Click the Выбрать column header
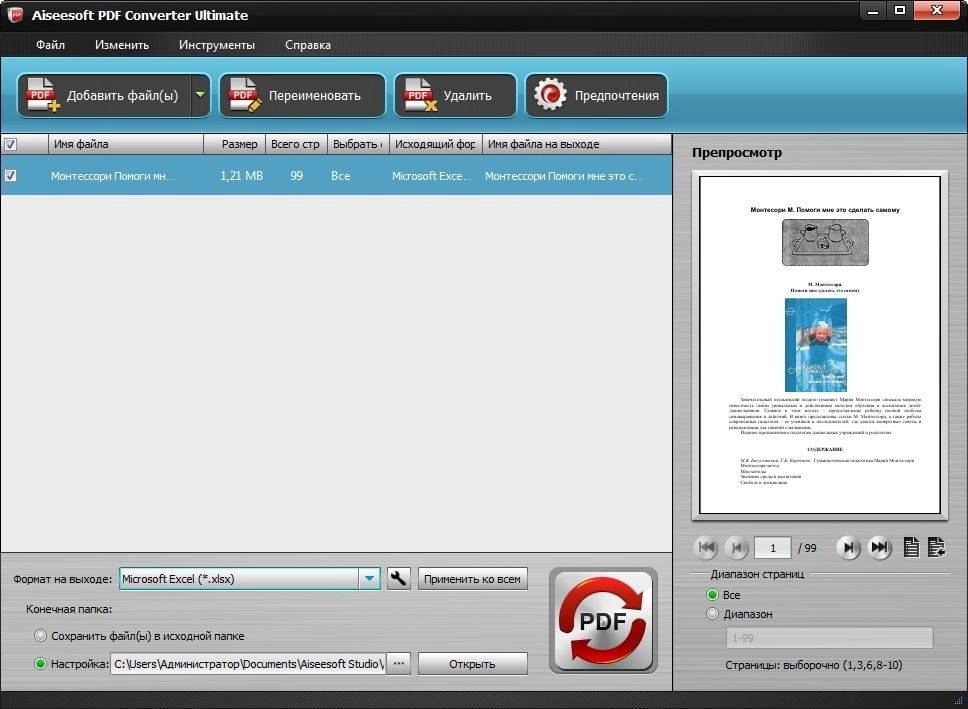 pyautogui.click(x=358, y=144)
